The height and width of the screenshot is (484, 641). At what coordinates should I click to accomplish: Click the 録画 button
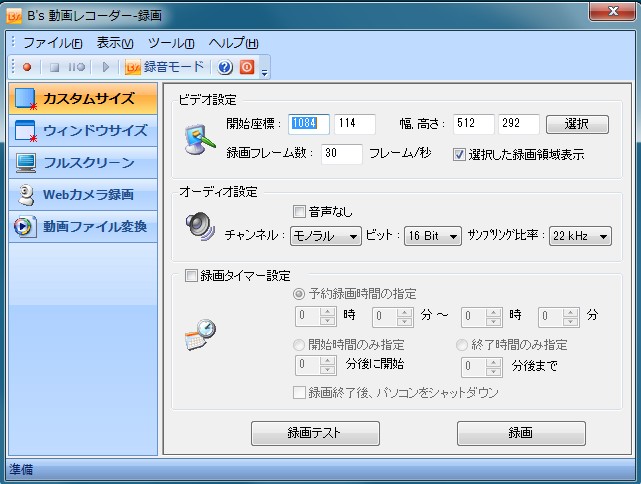tap(521, 433)
